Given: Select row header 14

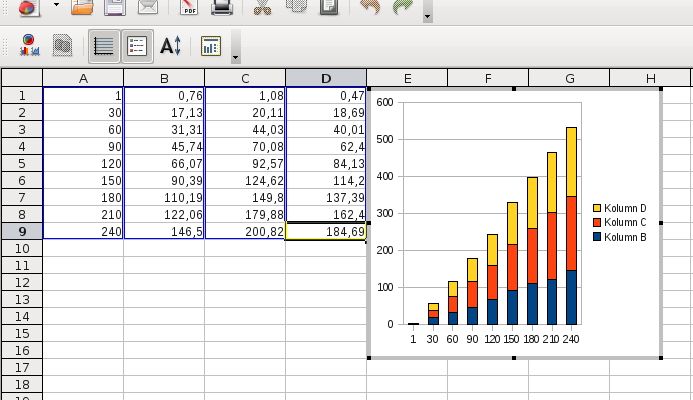Looking at the screenshot, I should (22, 316).
